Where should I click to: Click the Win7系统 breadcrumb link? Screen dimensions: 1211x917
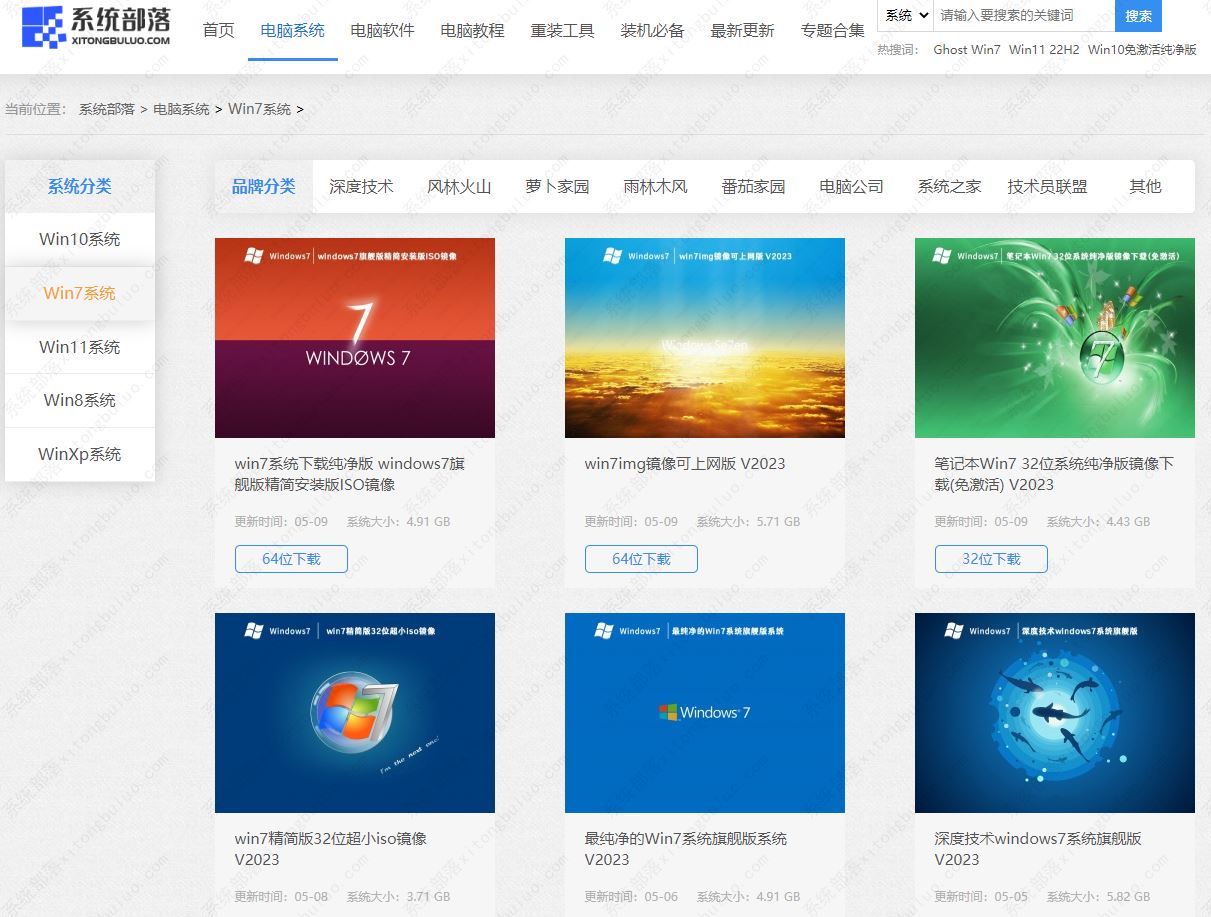[x=260, y=109]
